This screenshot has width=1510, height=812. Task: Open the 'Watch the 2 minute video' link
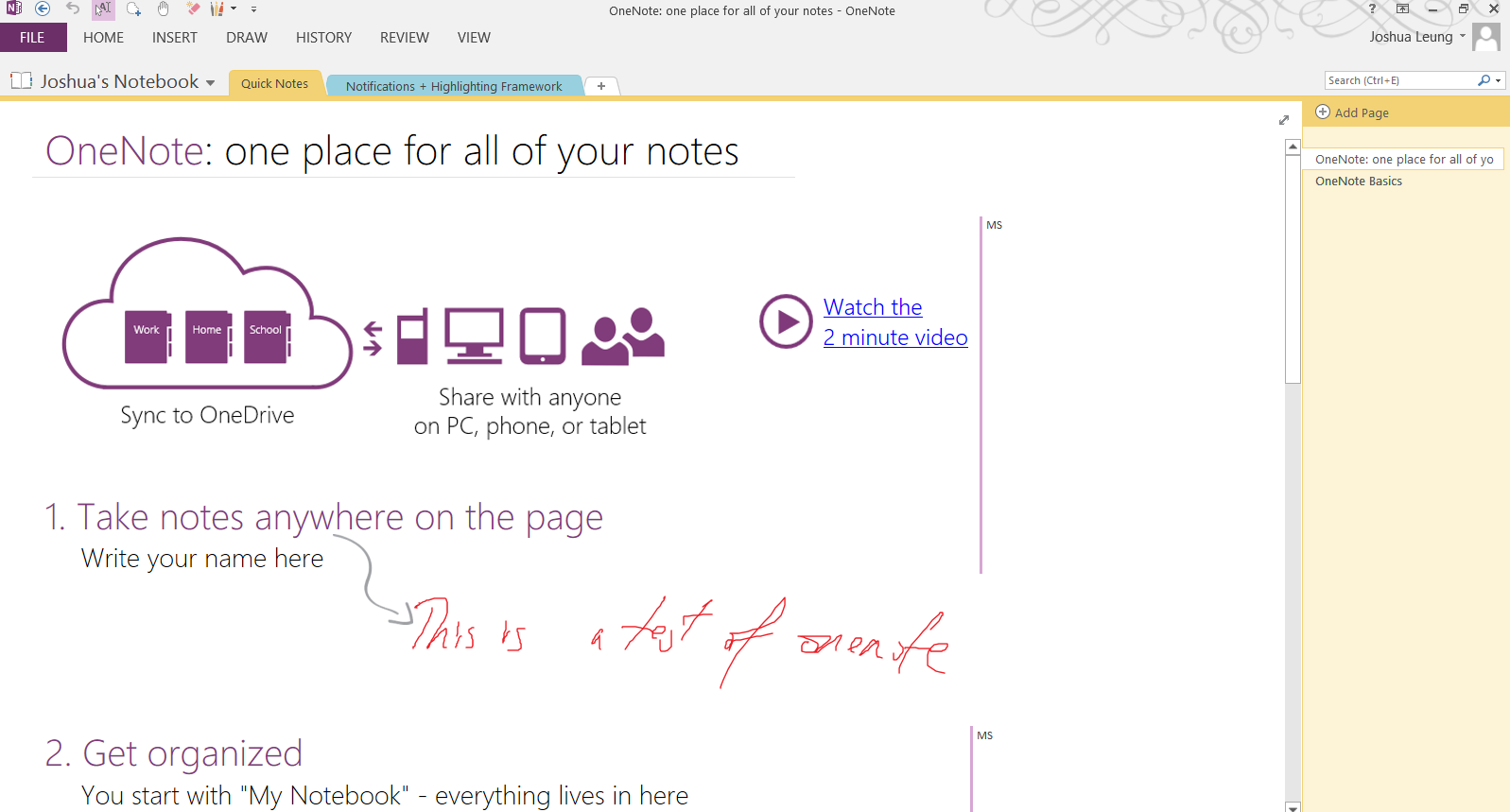click(895, 322)
